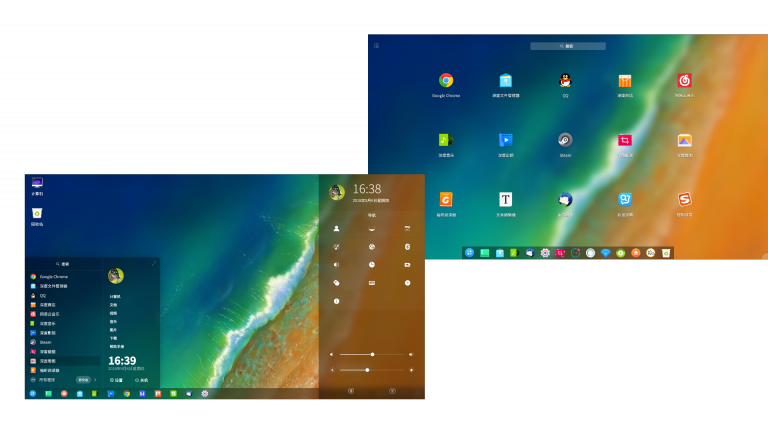The width and height of the screenshot is (768, 432).
Task: Open the Sogou input 'S' icon
Action: (x=684, y=199)
